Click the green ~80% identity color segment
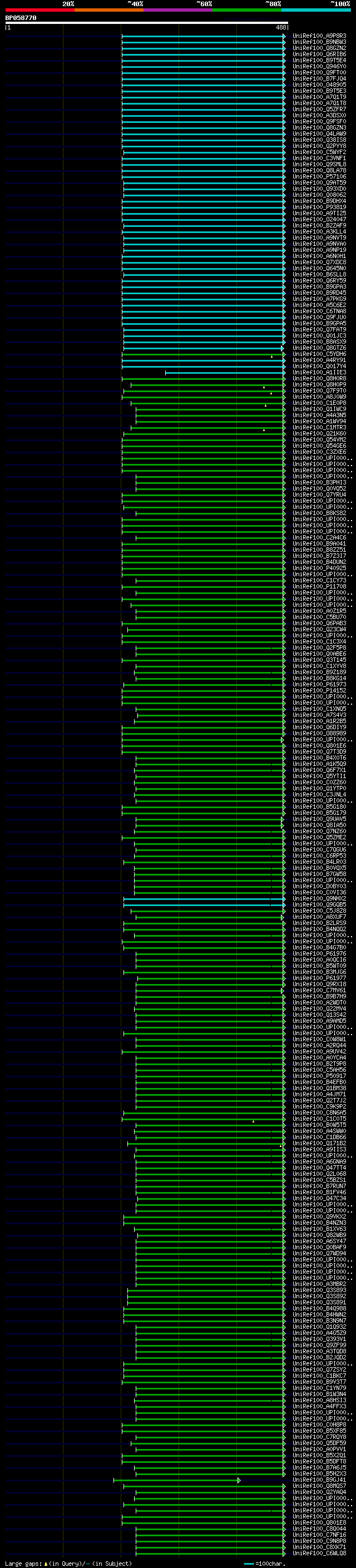The width and height of the screenshot is (356, 1568). pyautogui.click(x=247, y=10)
